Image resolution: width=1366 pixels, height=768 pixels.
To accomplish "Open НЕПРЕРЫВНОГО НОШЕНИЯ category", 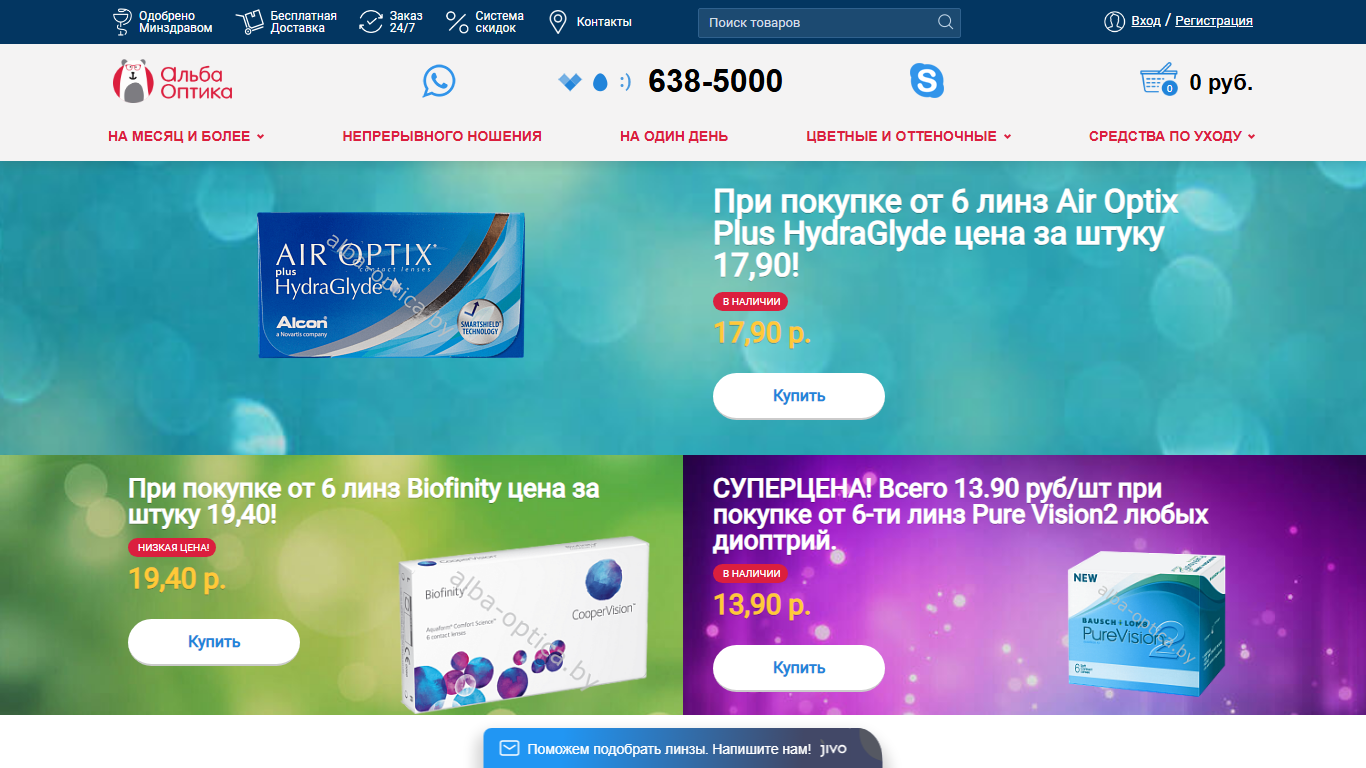I will (442, 136).
